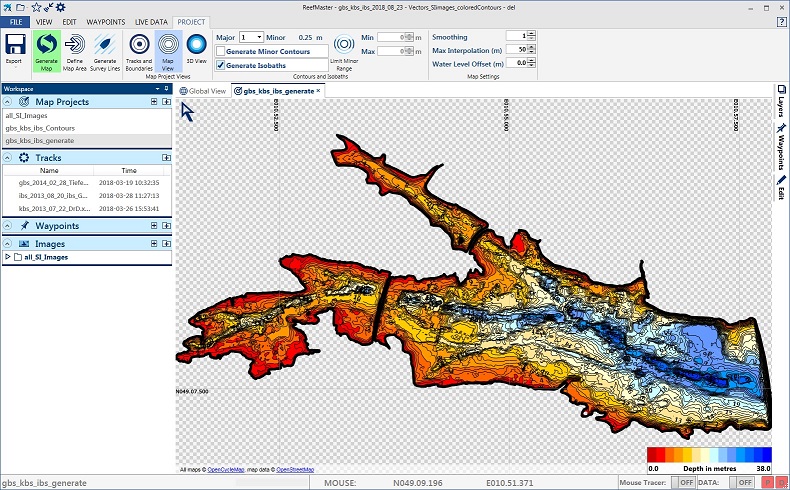790x490 pixels.
Task: Collapse the Tracks panel section
Action: 9,158
